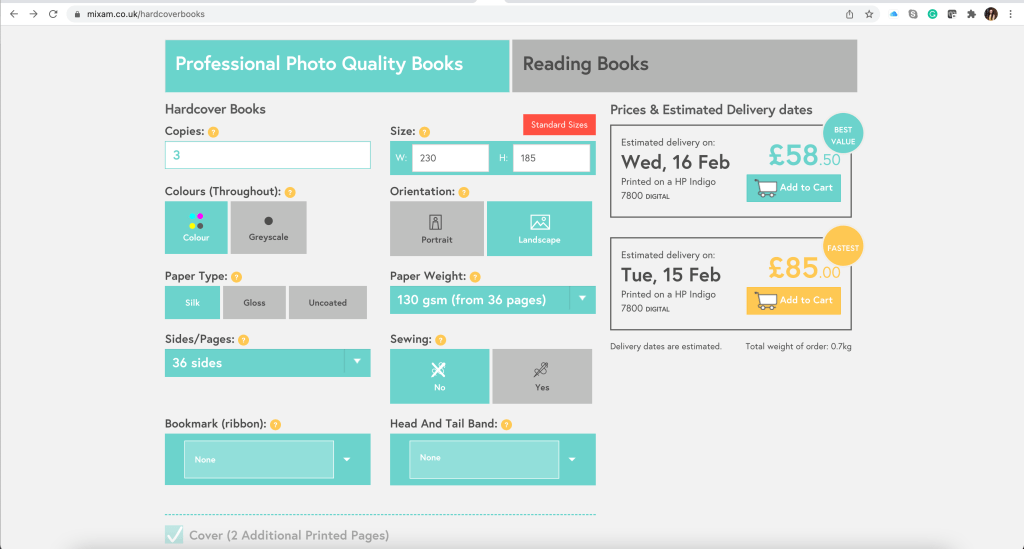The width and height of the screenshot is (1024, 549).
Task: Click the help icon next to Paper Weight
Action: click(x=475, y=277)
